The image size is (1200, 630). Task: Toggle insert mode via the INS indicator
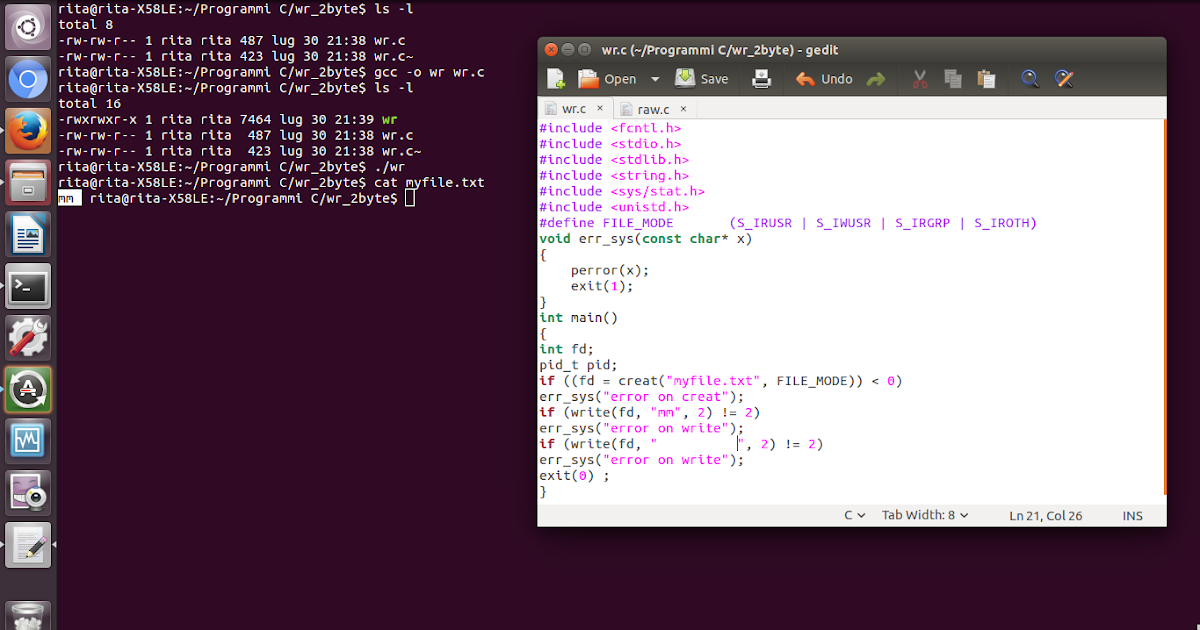tap(1132, 515)
